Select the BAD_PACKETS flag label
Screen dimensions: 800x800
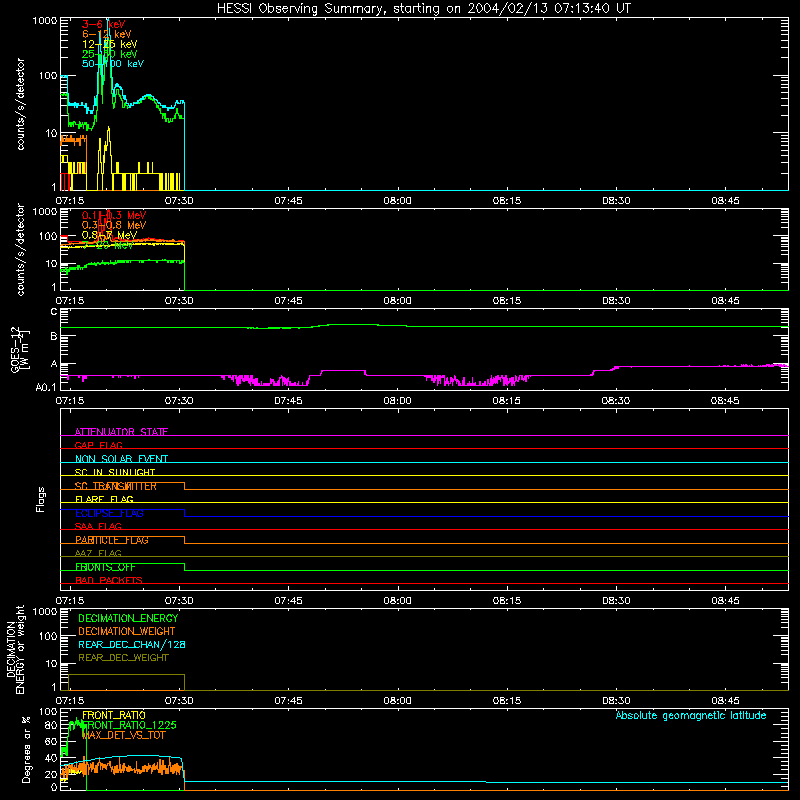[109, 580]
